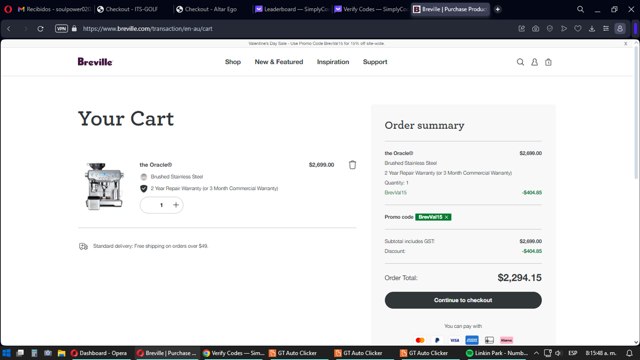Open the easy setup menu icon
The width and height of the screenshot is (640, 360).
pos(606,29)
